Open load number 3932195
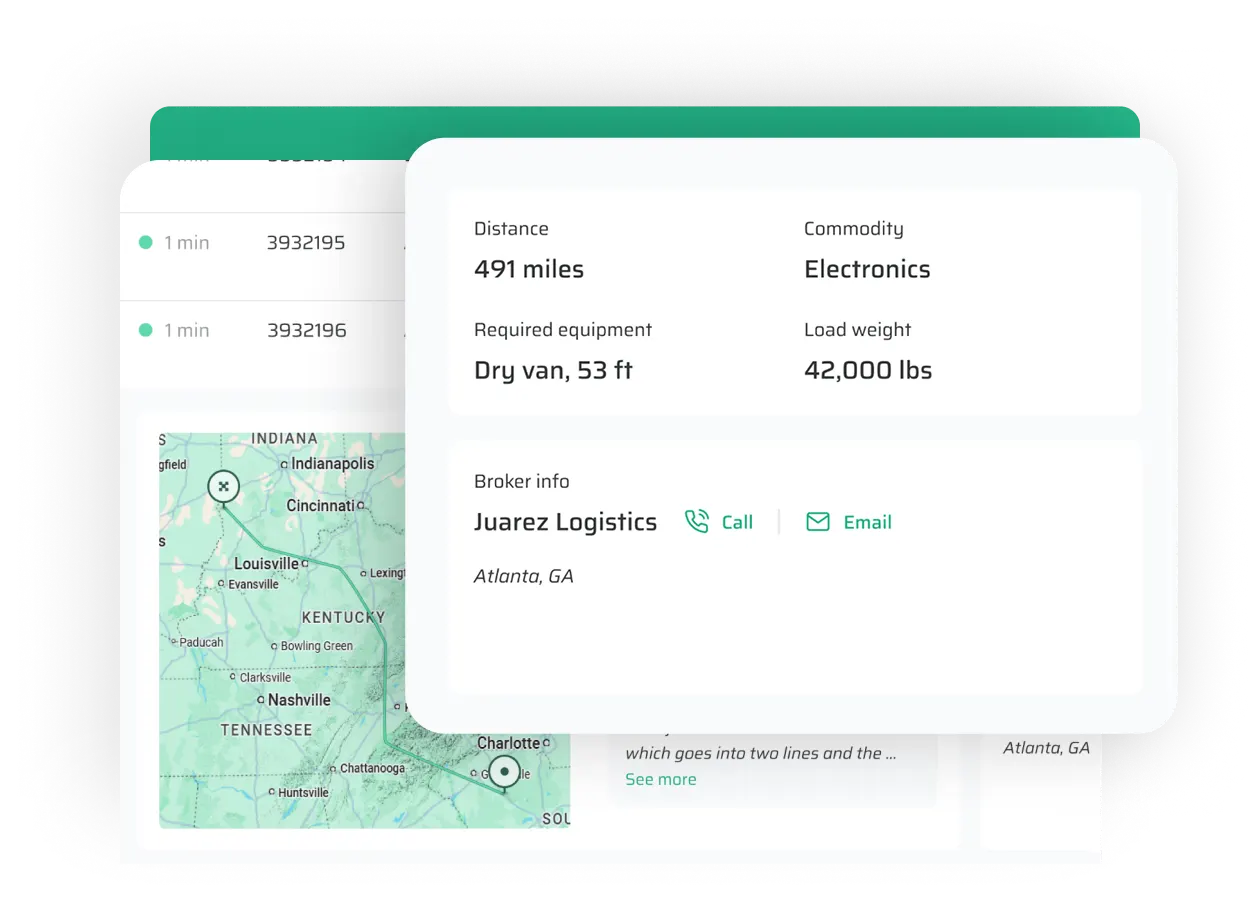1249x904 pixels. 306,242
